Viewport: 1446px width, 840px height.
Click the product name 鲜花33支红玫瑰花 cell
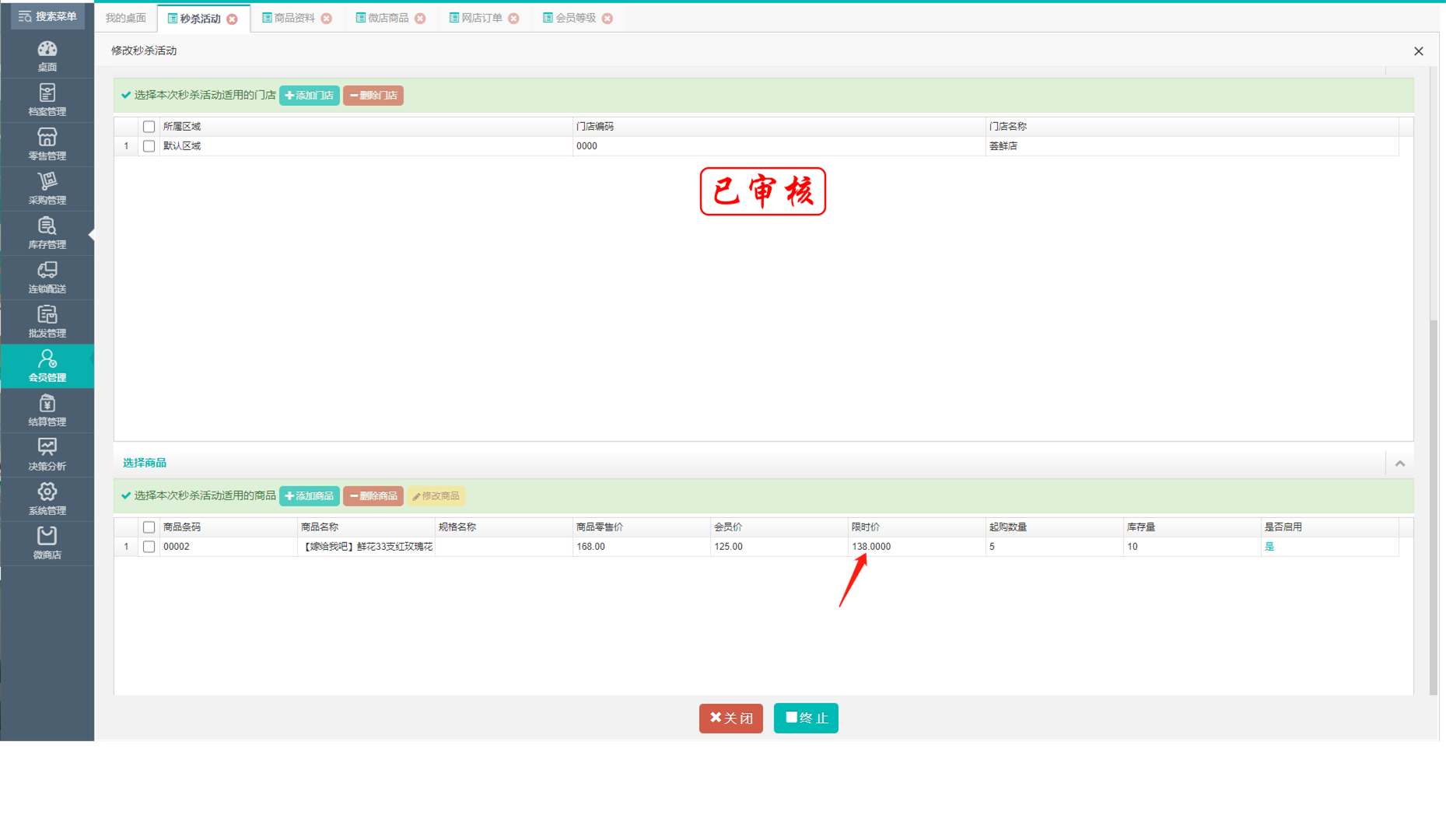click(366, 547)
